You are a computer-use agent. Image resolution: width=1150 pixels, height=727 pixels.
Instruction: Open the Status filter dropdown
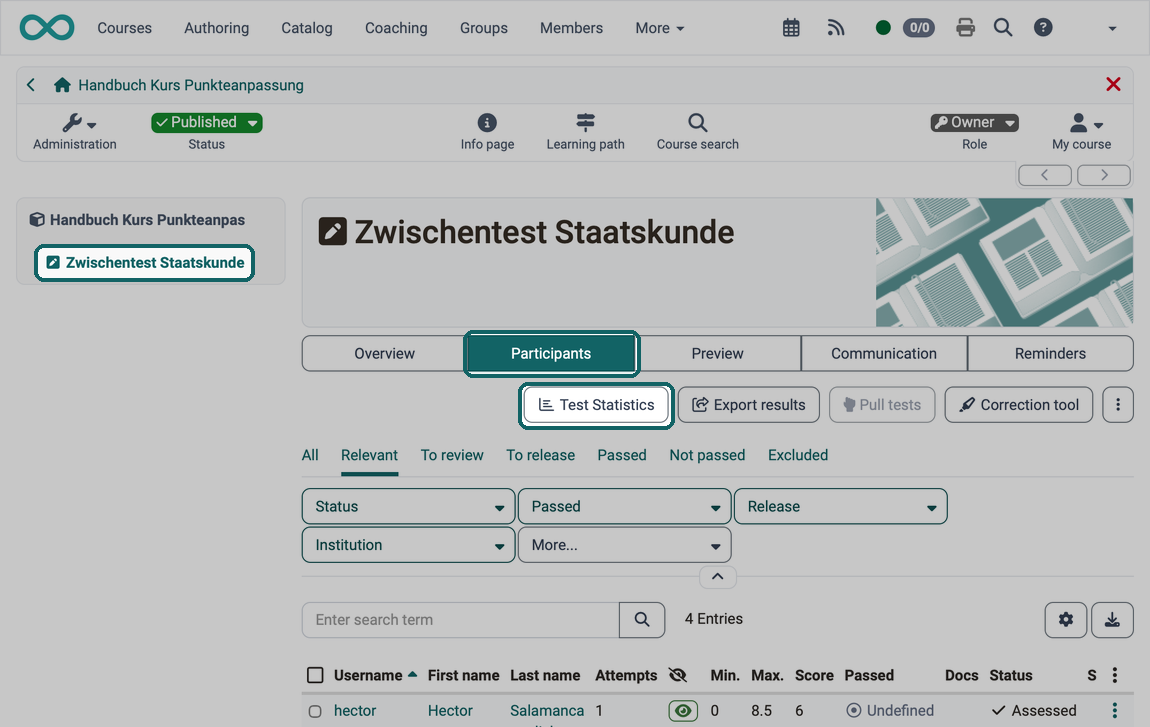(x=409, y=506)
